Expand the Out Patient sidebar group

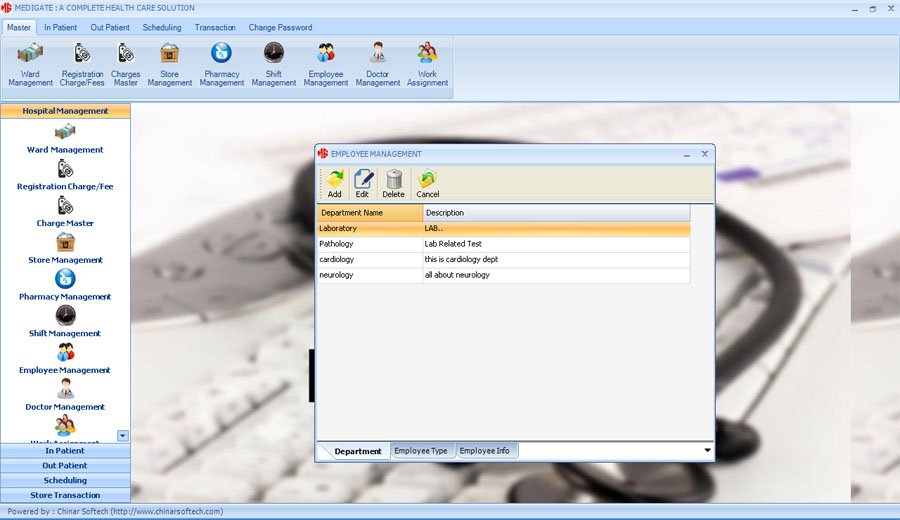tap(65, 465)
